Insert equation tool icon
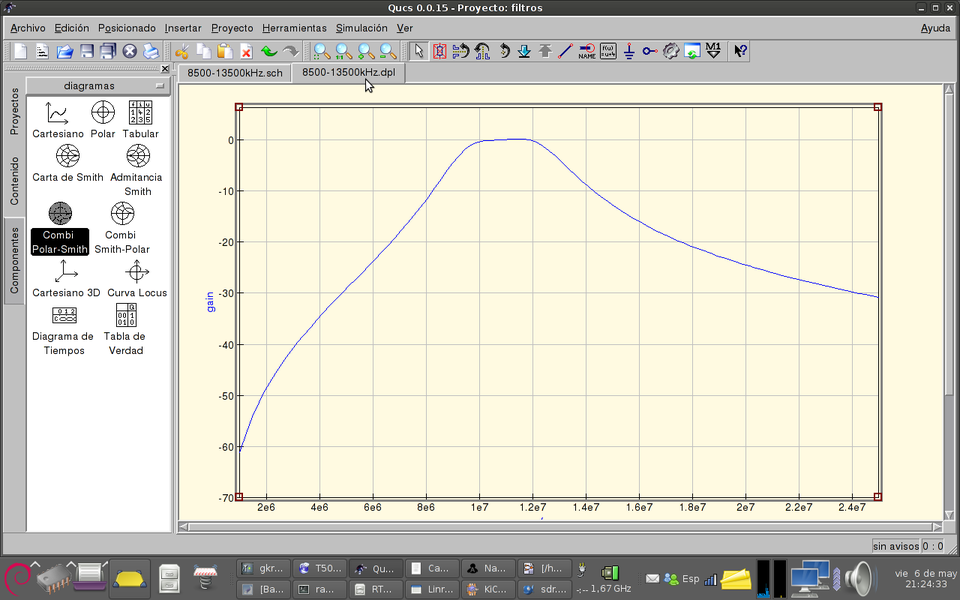This screenshot has height=600, width=960. point(608,50)
